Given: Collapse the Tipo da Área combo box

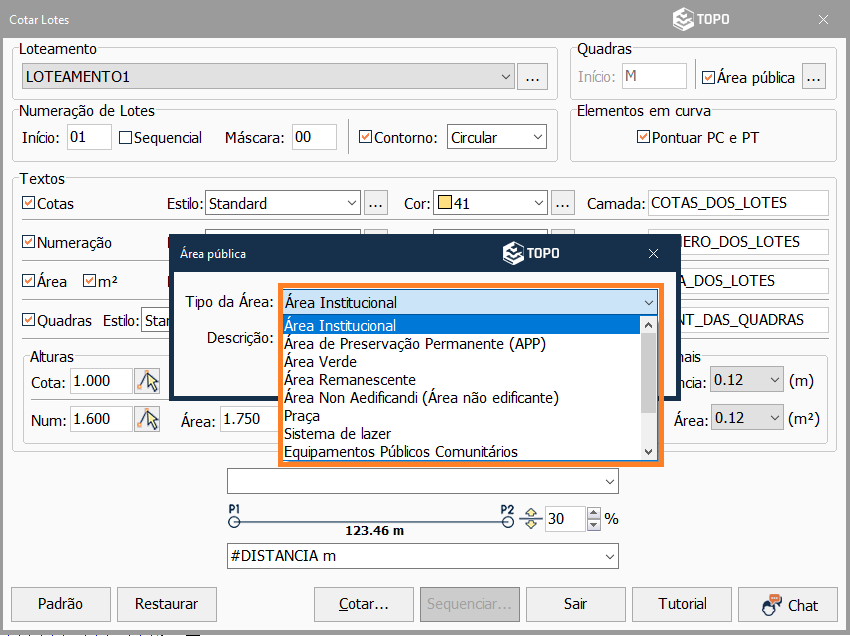Looking at the screenshot, I should [x=648, y=302].
